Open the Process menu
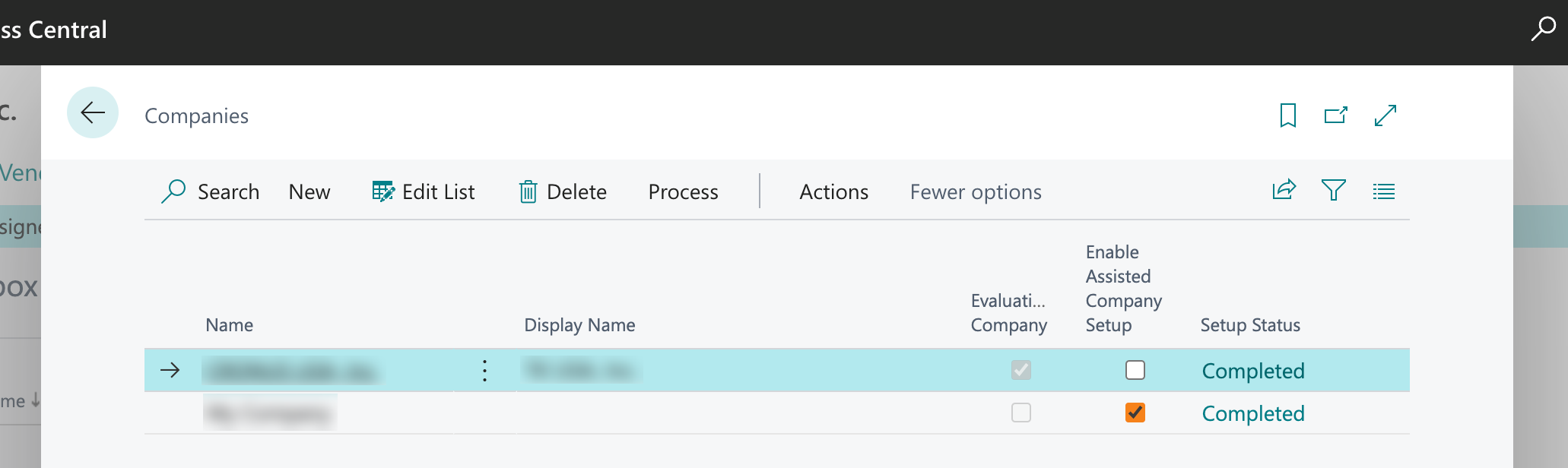The image size is (1568, 468). coord(683,191)
